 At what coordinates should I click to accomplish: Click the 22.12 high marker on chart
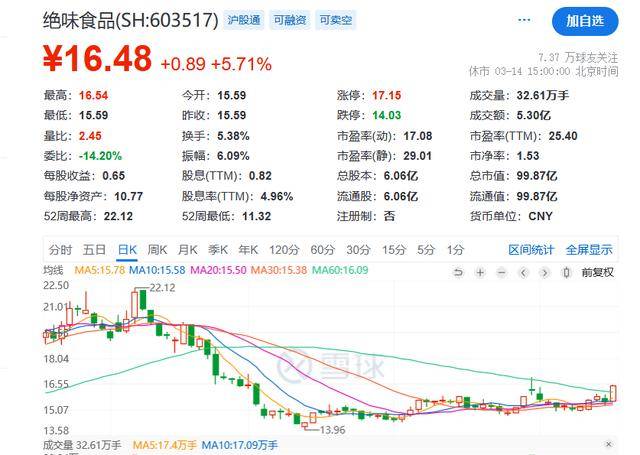pyautogui.click(x=162, y=288)
